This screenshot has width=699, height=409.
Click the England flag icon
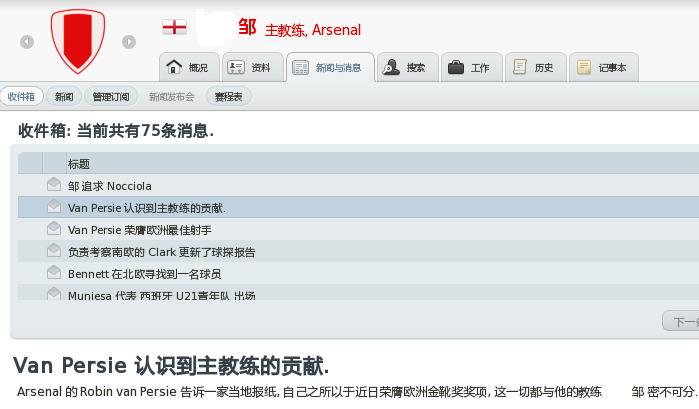click(174, 27)
